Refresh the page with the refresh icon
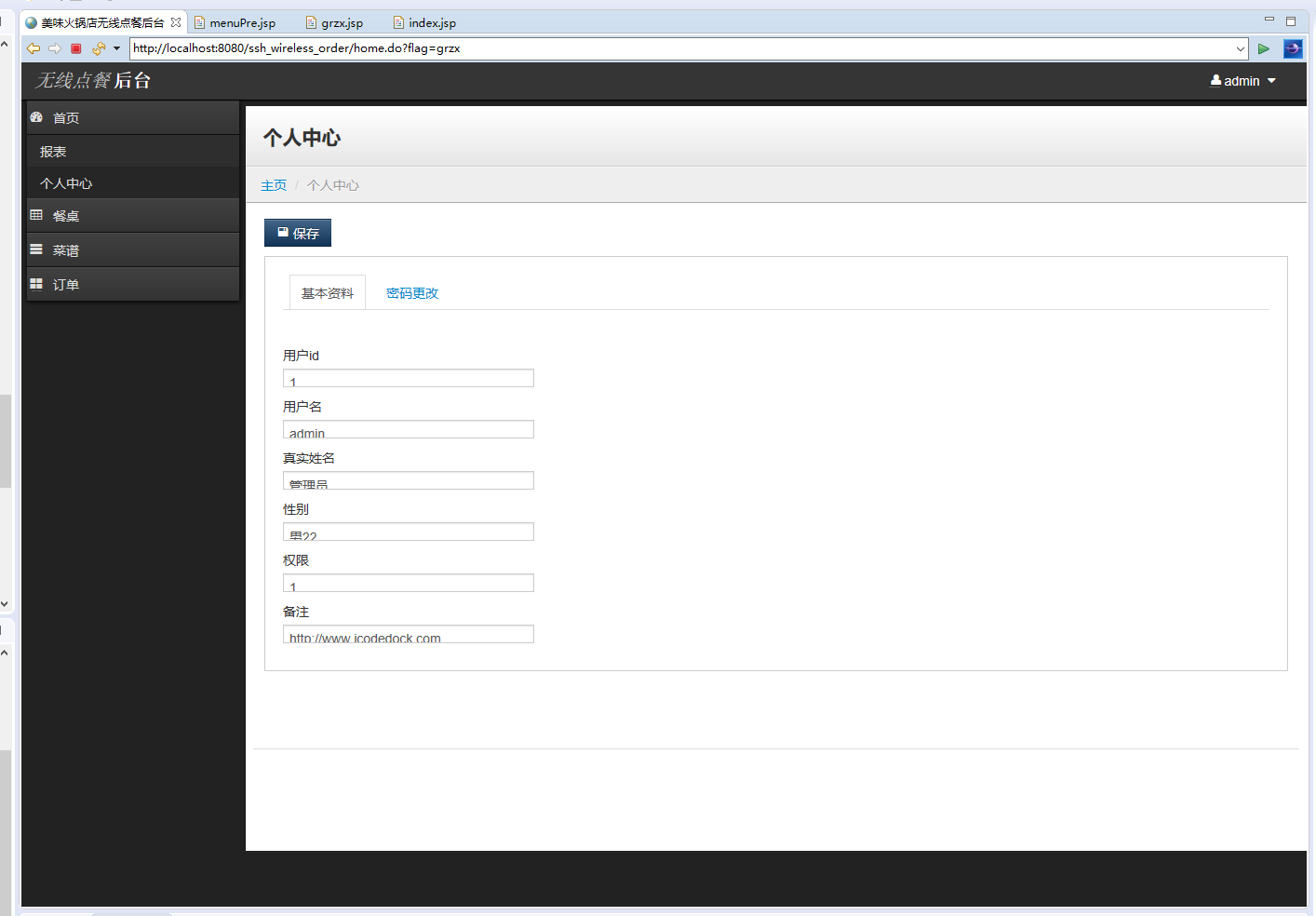Screen dimensions: 1316x916 pyautogui.click(x=98, y=48)
